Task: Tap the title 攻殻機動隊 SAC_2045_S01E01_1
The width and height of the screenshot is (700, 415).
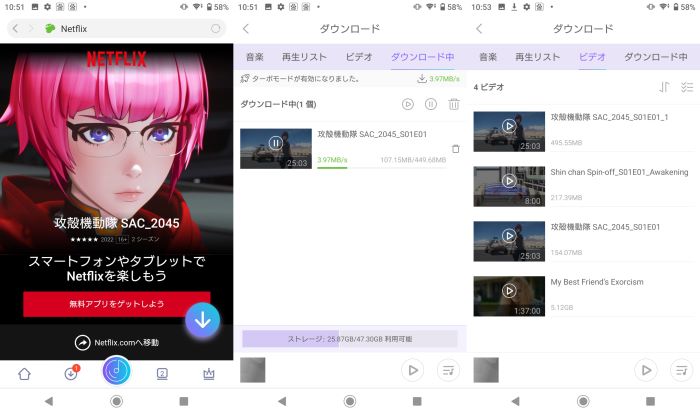Action: (609, 117)
